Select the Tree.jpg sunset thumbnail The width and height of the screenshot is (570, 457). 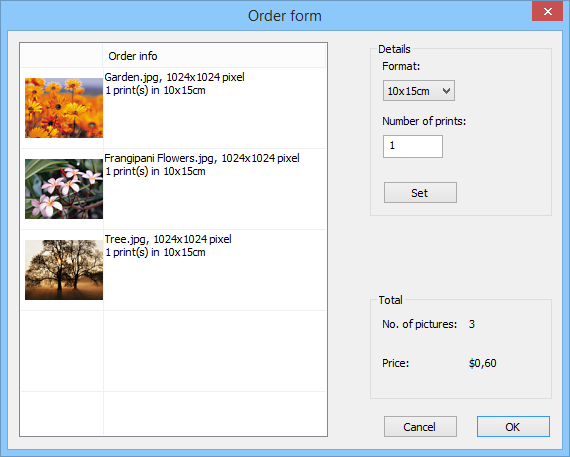[x=64, y=270]
